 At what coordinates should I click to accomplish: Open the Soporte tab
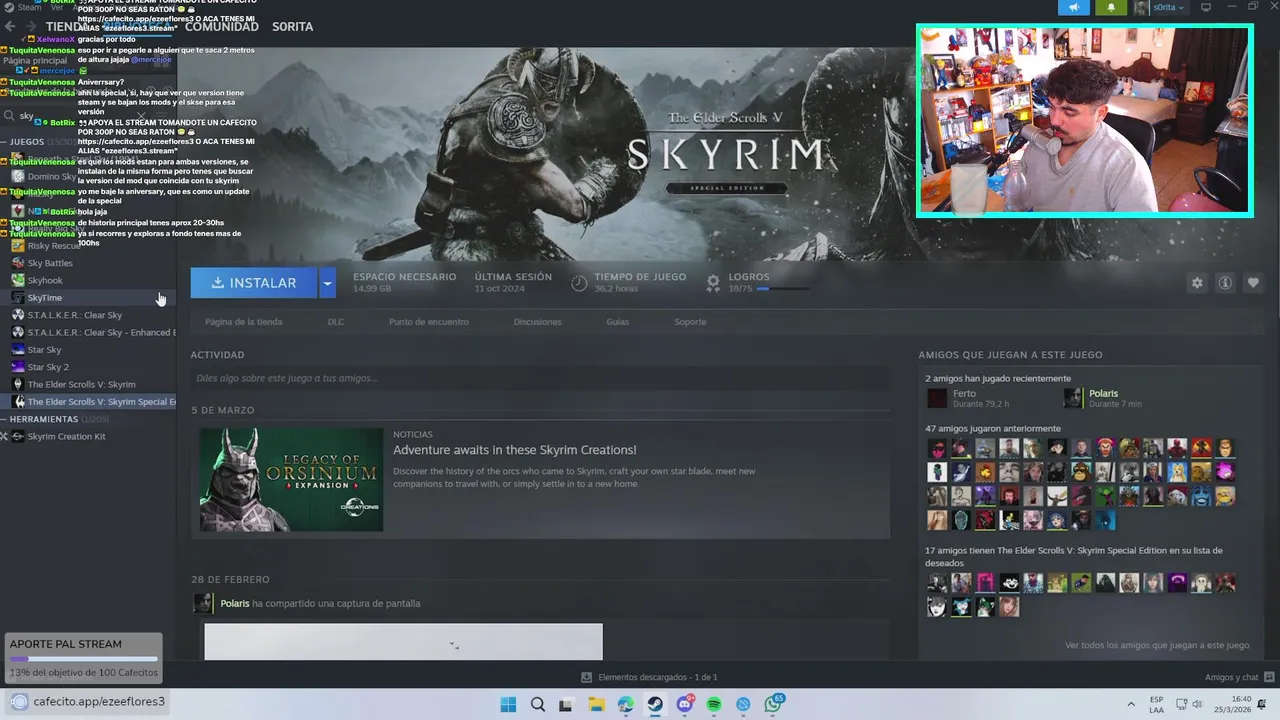point(690,322)
